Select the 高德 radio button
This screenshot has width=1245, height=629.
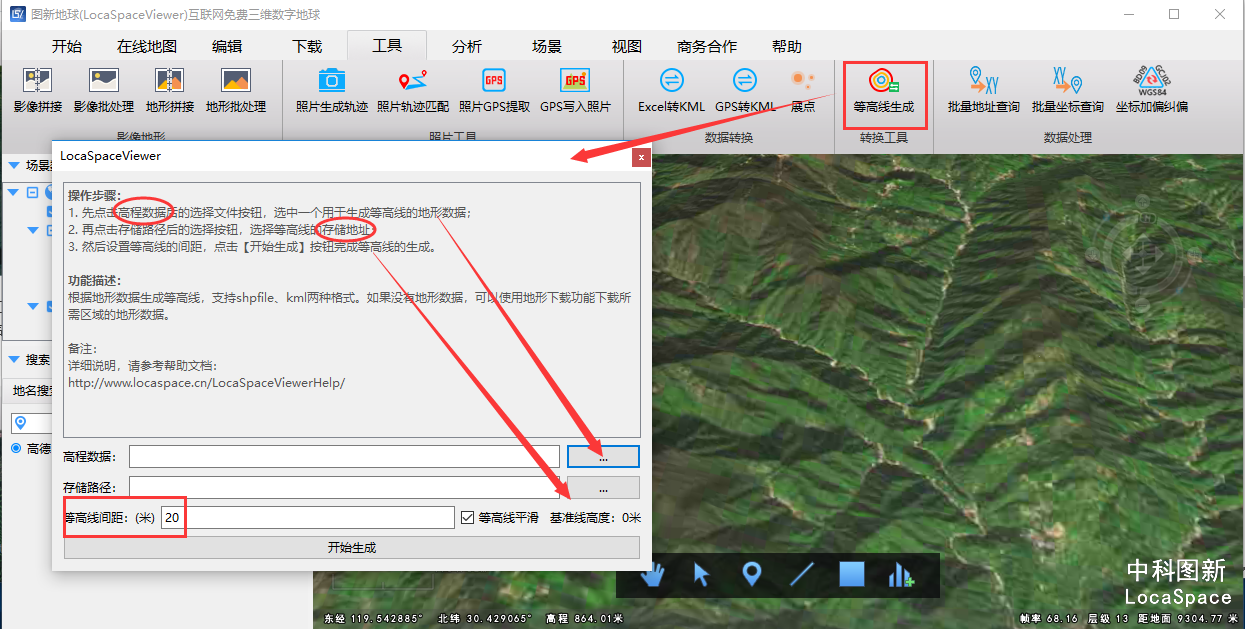click(16, 448)
